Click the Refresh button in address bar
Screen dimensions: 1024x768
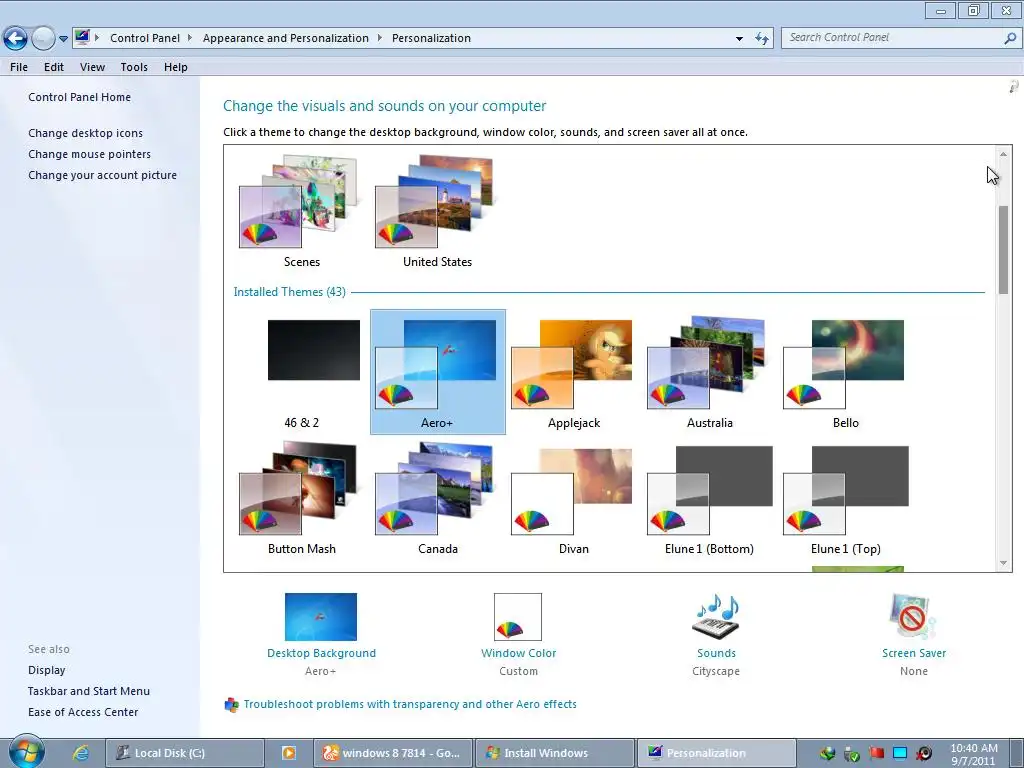(761, 39)
